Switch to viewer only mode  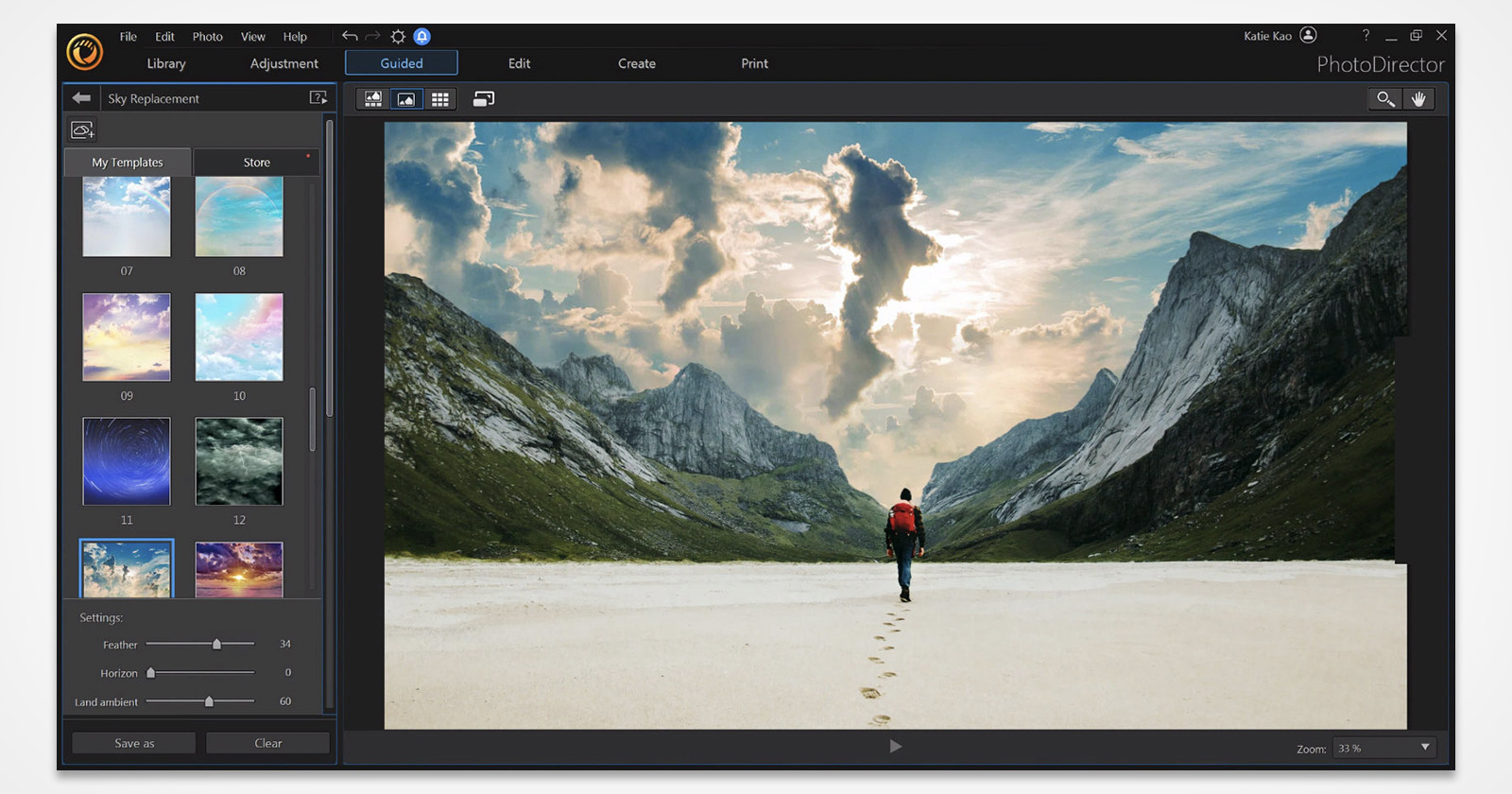click(x=406, y=99)
